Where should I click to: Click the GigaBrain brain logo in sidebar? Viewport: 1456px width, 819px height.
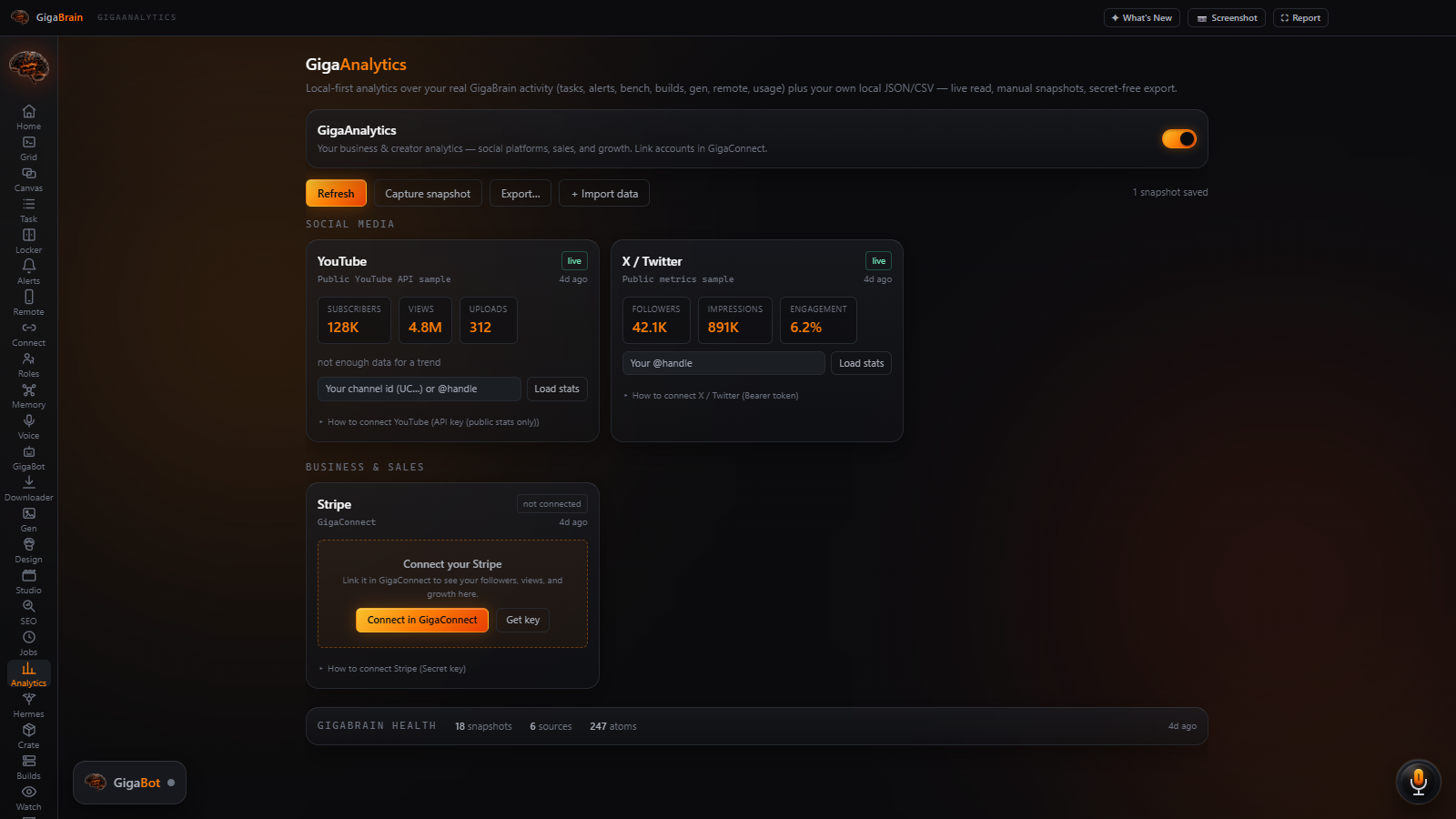point(28,66)
